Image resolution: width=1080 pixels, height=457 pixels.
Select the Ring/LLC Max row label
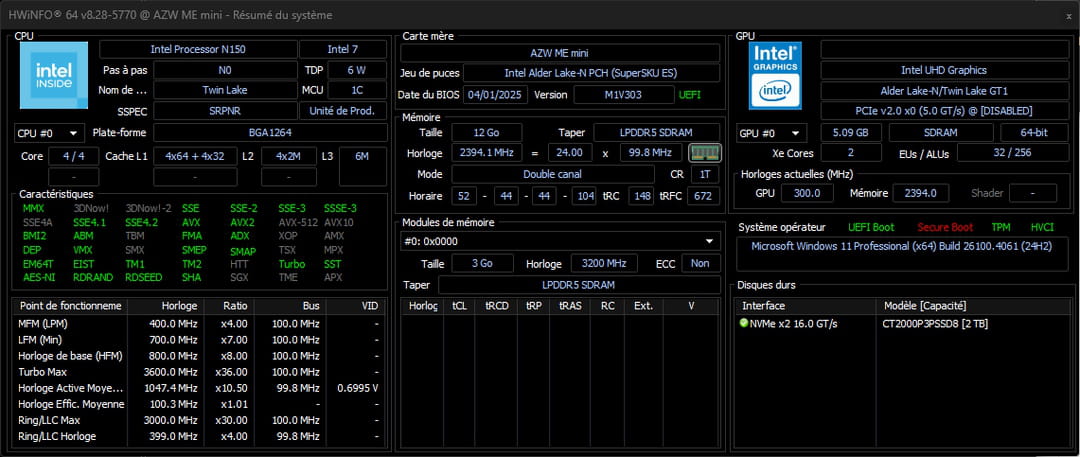tap(49, 420)
